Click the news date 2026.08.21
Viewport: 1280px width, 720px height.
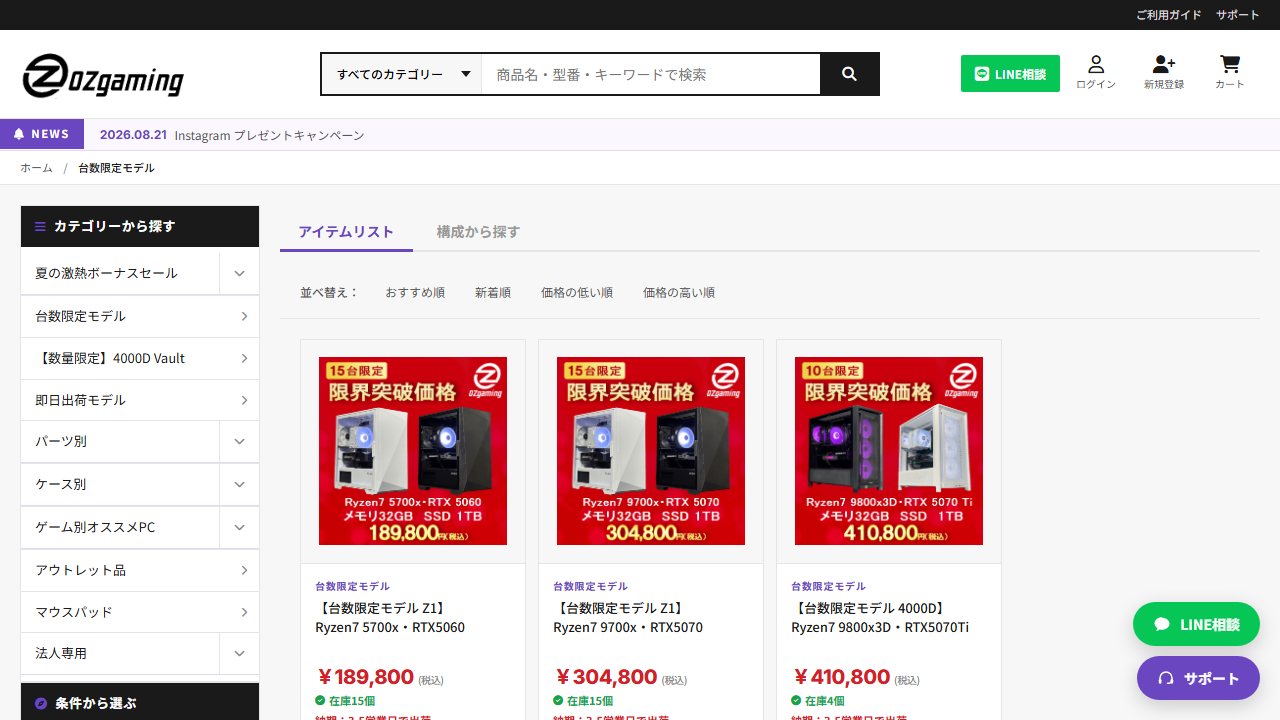pos(133,134)
